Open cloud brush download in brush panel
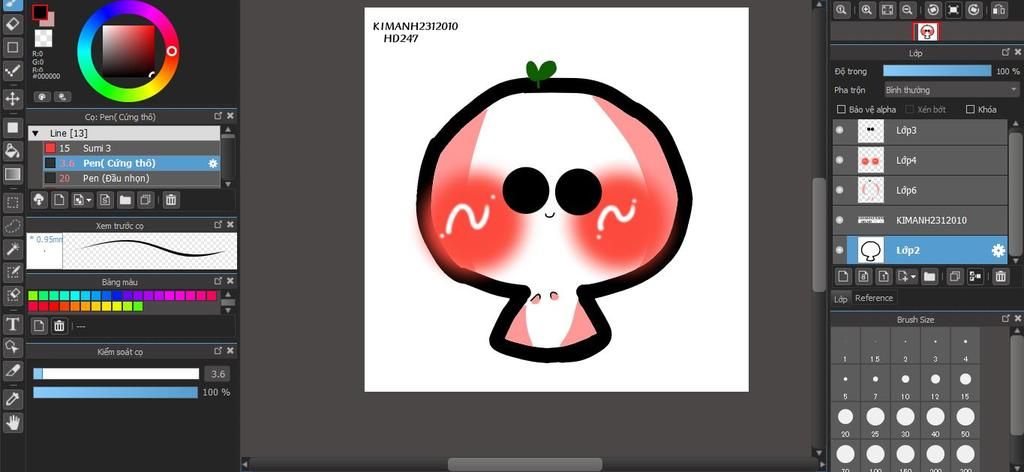The height and width of the screenshot is (472, 1024). pos(39,200)
